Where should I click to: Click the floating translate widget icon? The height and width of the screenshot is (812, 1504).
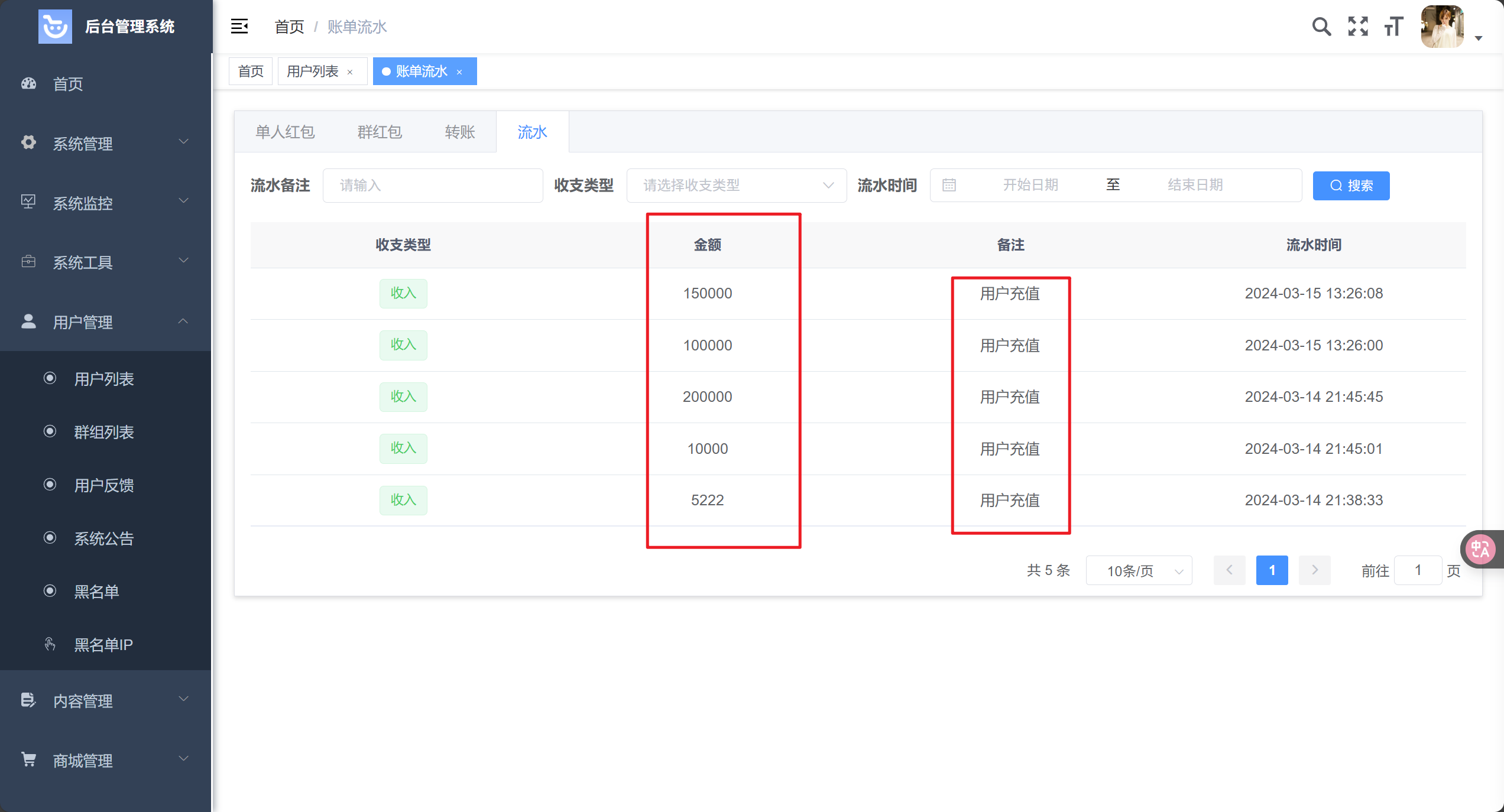[1480, 550]
